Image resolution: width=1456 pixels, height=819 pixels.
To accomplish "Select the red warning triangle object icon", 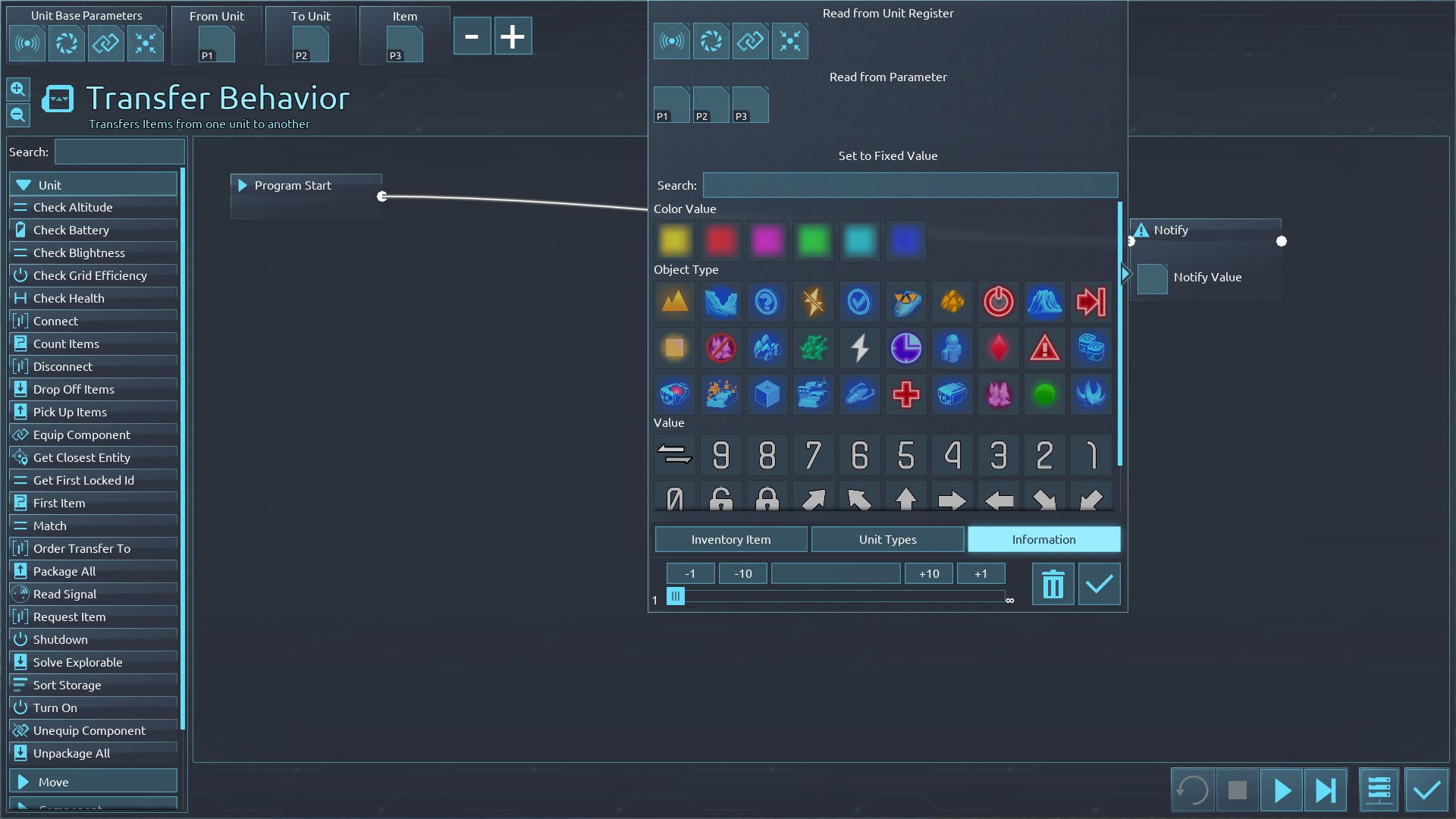I will [x=1044, y=348].
